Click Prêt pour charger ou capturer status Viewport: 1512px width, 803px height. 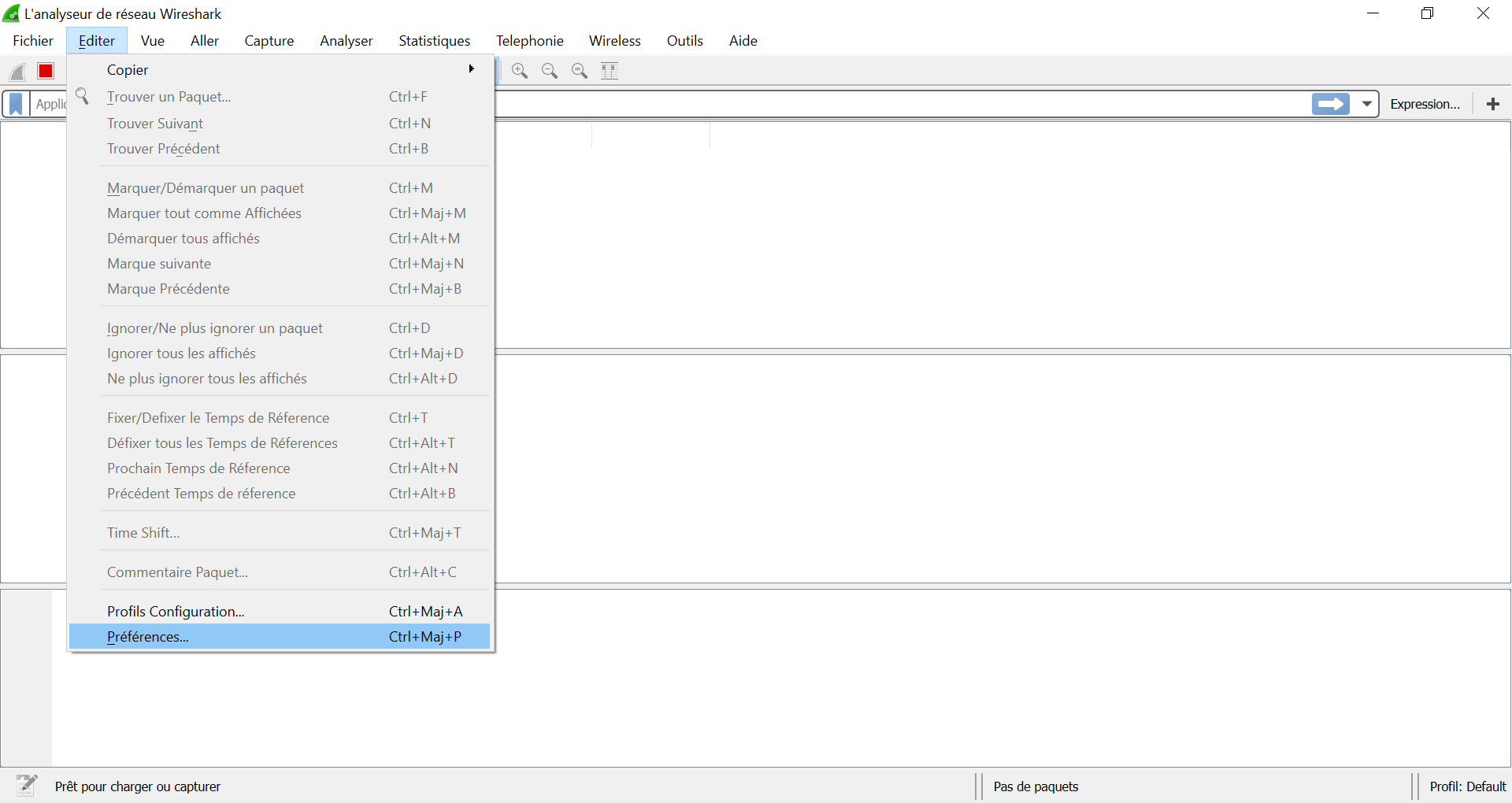coord(138,786)
